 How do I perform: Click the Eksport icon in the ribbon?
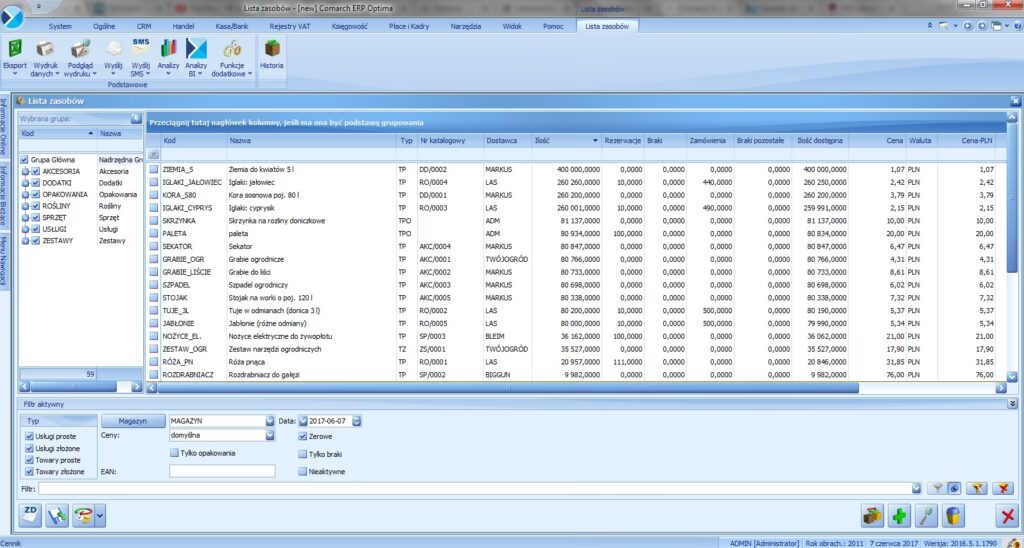[15, 49]
